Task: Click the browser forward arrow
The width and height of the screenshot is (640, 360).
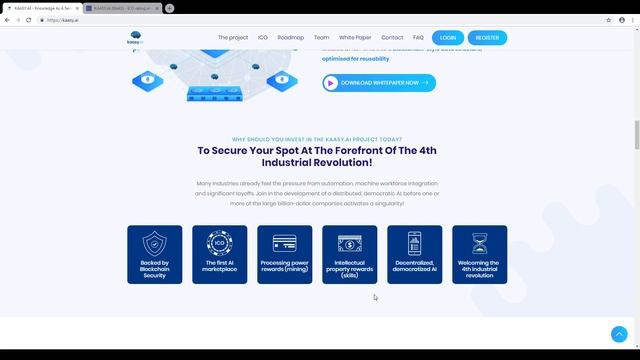Action: 18,20
